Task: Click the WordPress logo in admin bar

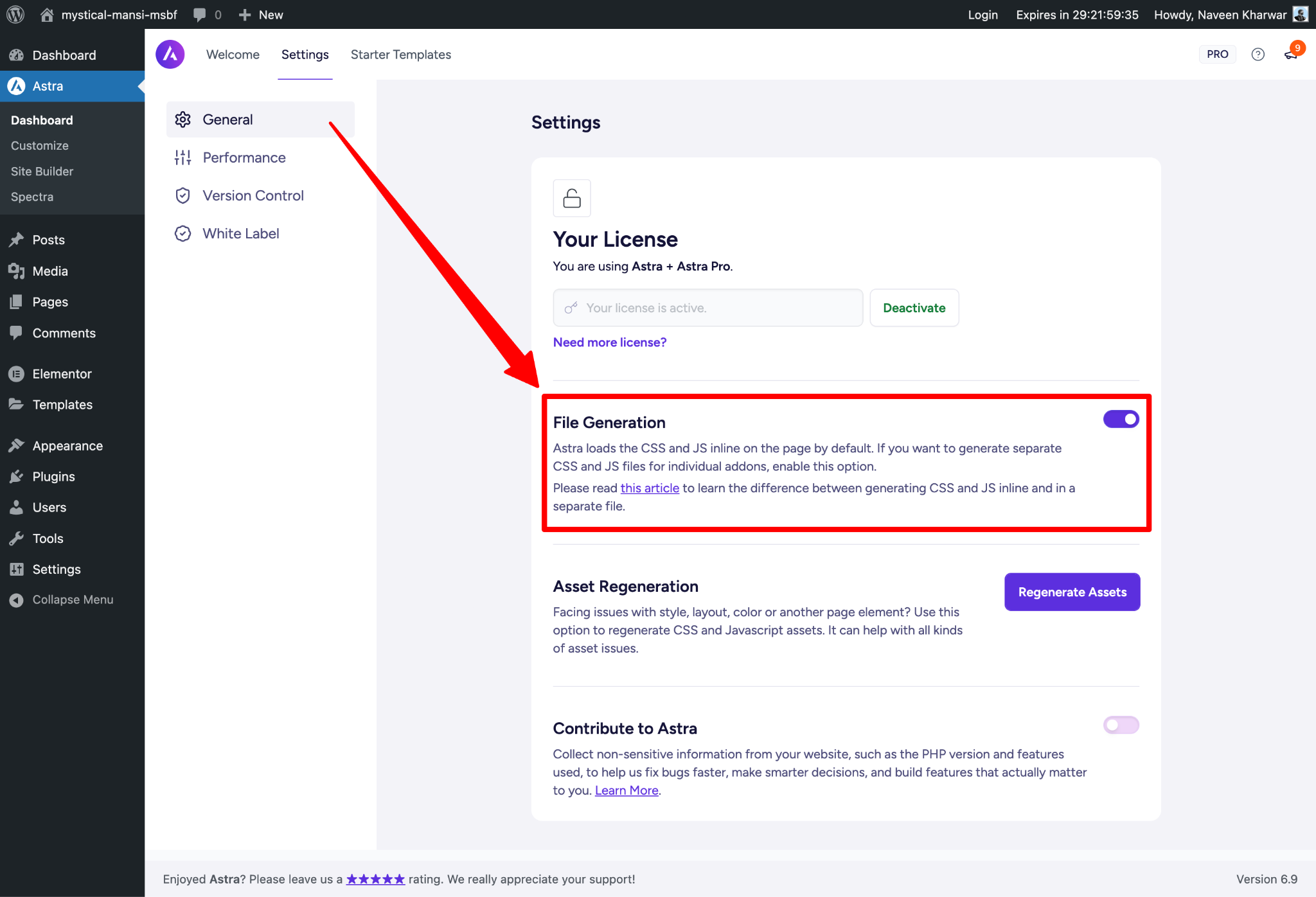Action: (x=15, y=14)
